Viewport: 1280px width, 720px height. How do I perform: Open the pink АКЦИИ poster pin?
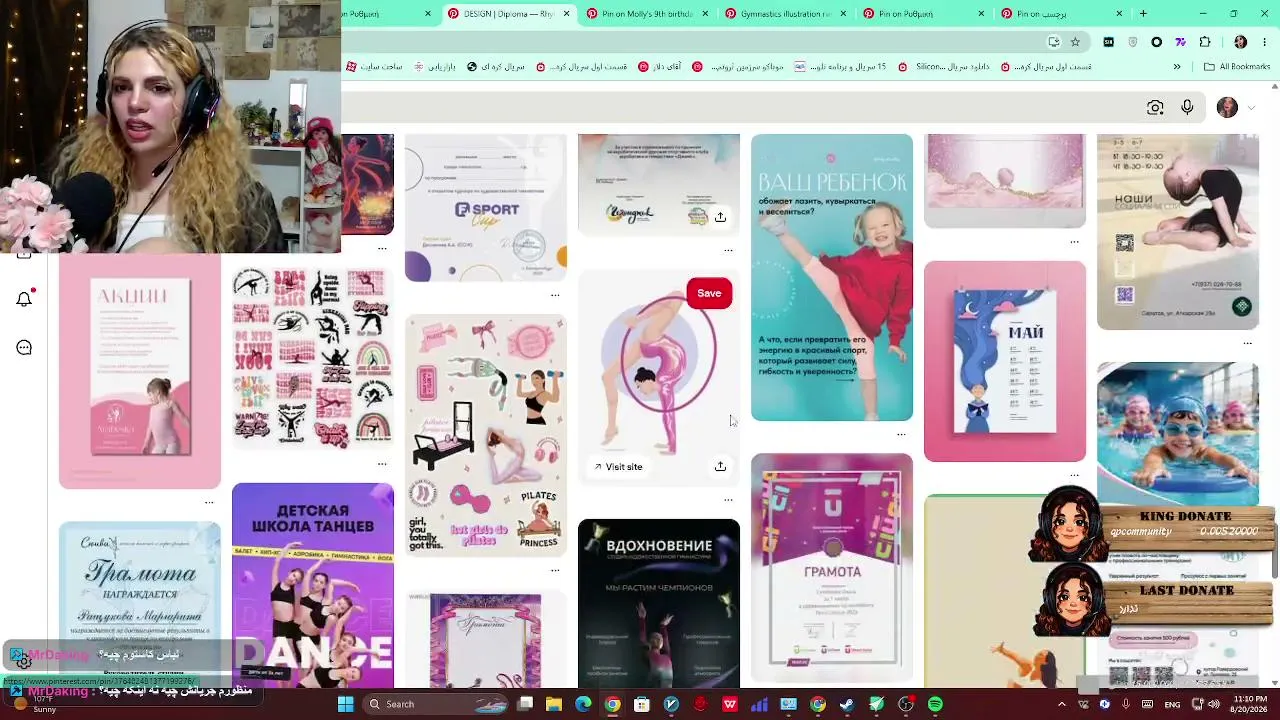[x=140, y=372]
